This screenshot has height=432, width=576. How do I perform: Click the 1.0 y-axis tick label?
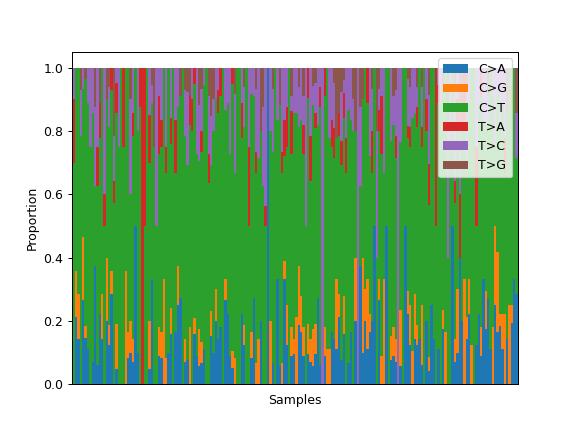(54, 69)
